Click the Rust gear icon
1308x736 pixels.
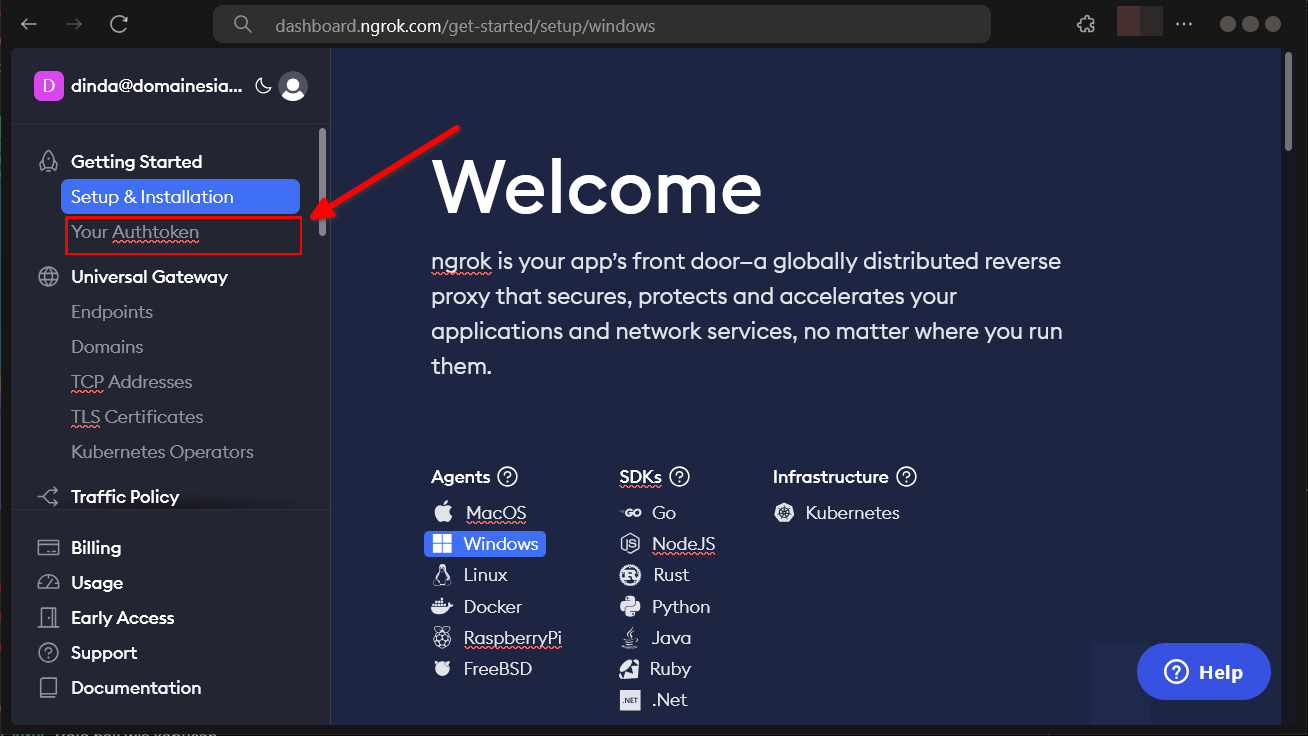pyautogui.click(x=630, y=575)
